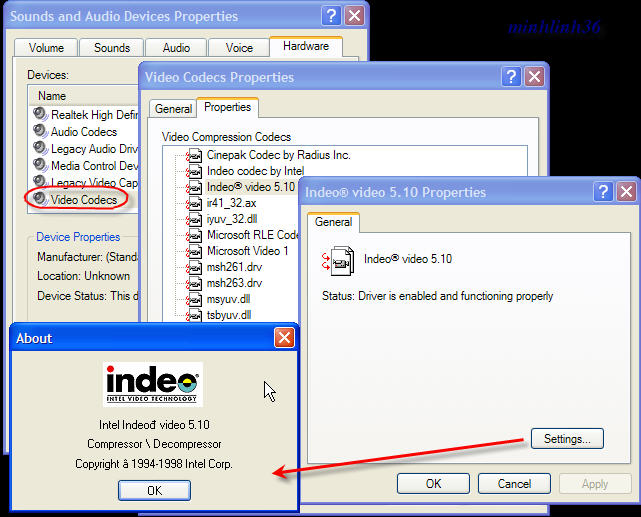Select General tab in Indeo video Properties

(333, 222)
